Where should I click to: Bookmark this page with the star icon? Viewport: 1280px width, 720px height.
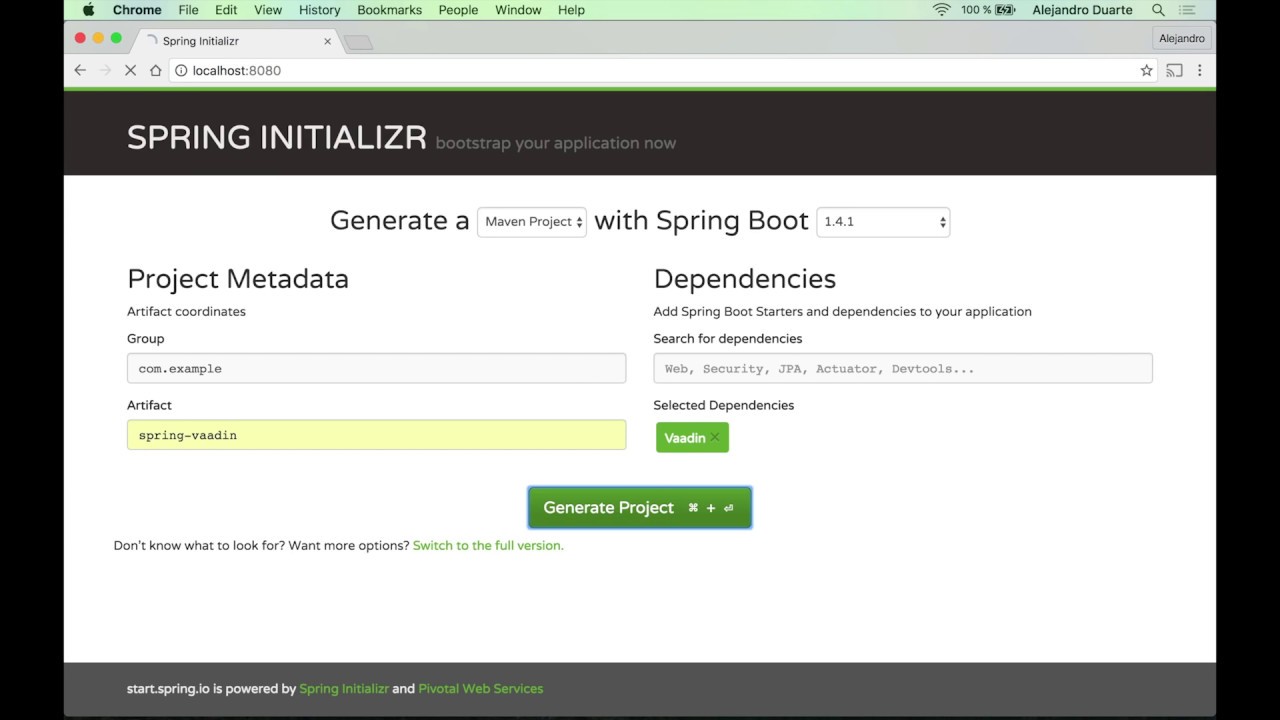(x=1146, y=70)
